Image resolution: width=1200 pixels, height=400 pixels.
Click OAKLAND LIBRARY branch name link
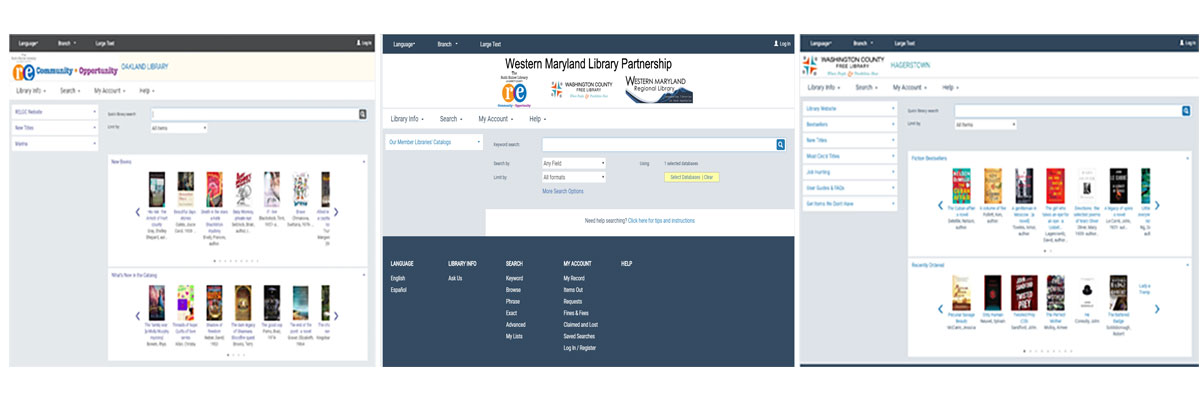pos(144,67)
